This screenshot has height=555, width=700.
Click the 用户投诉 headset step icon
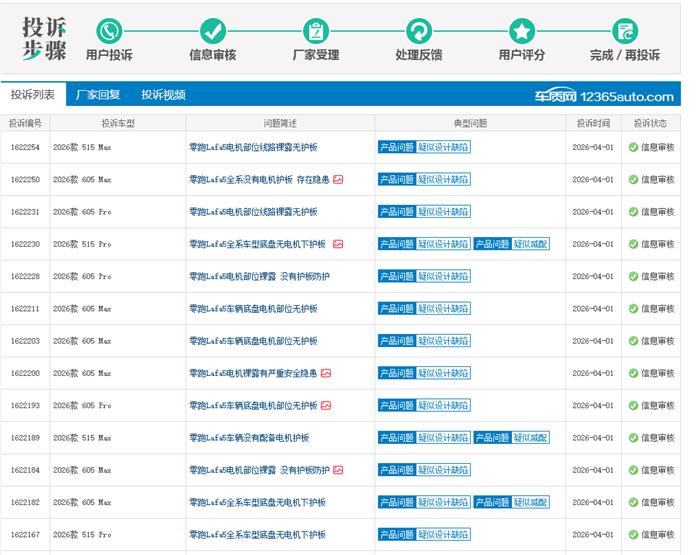point(109,31)
